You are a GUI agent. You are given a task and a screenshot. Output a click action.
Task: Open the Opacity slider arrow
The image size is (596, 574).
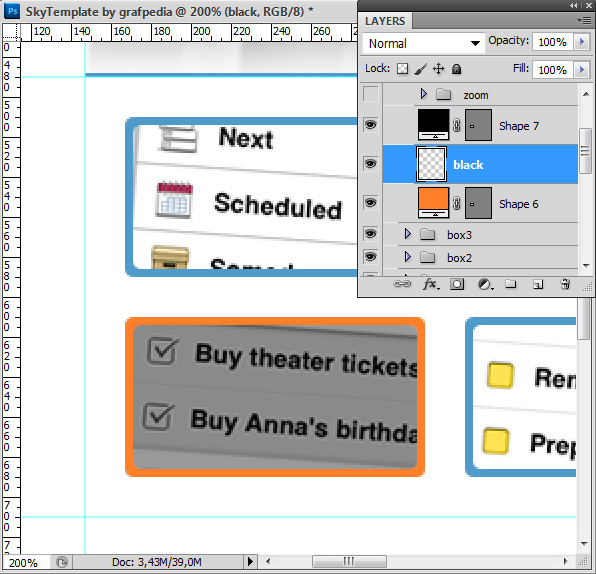tap(582, 41)
